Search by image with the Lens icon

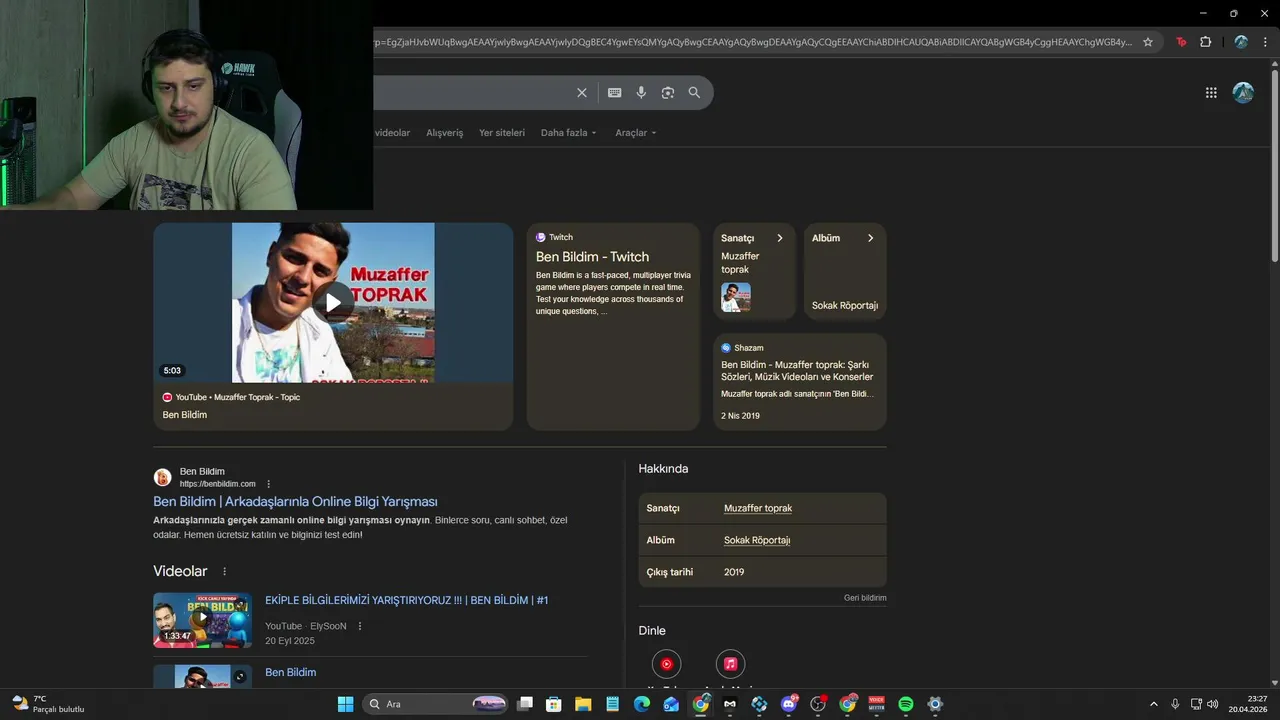[x=668, y=92]
